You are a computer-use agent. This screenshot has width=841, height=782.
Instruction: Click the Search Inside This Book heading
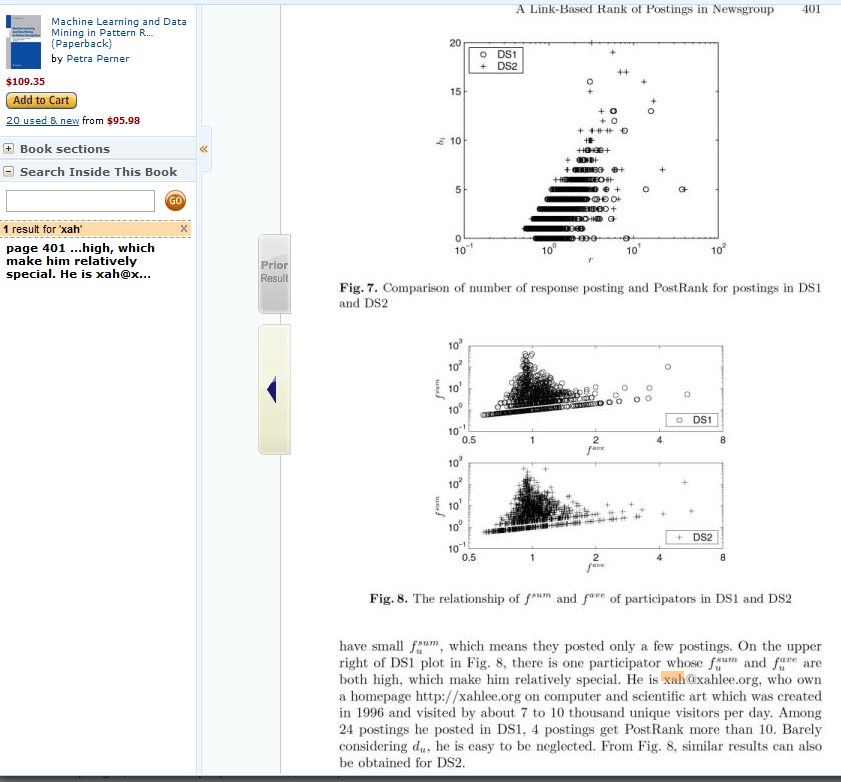click(x=98, y=172)
